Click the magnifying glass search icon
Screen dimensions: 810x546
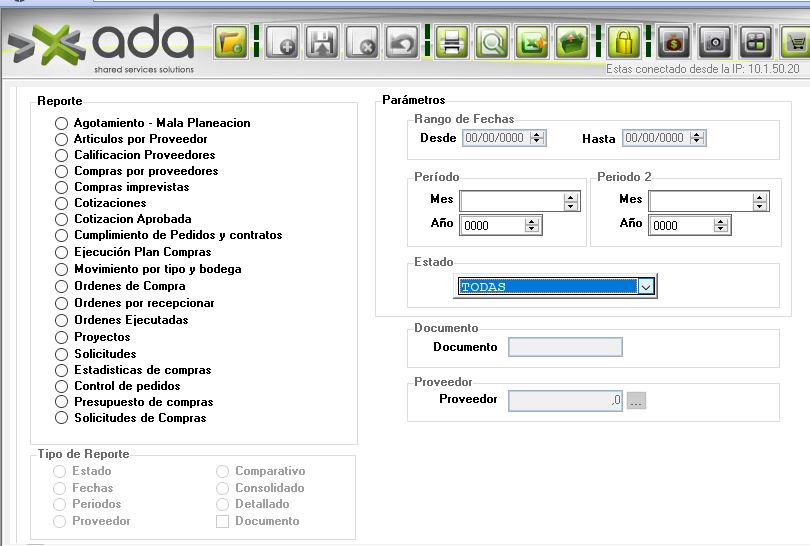pyautogui.click(x=492, y=41)
